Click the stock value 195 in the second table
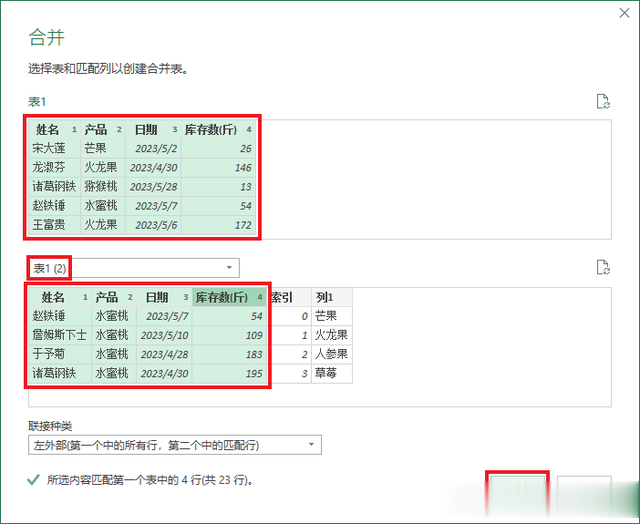The width and height of the screenshot is (640, 524). pos(229,373)
